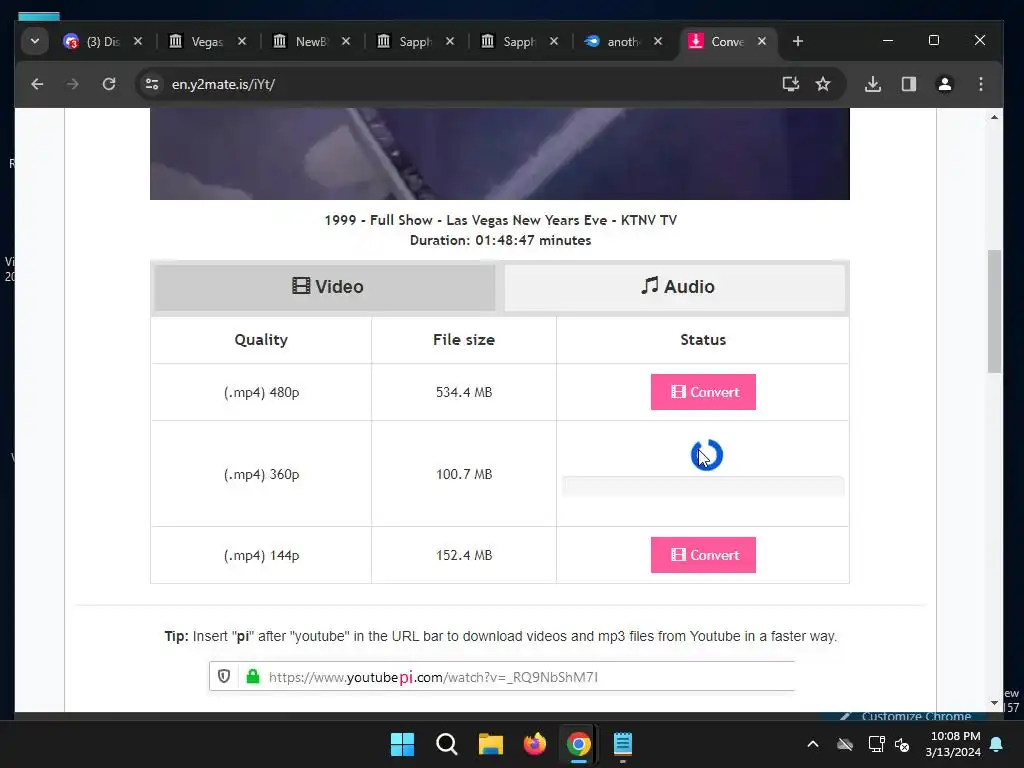The height and width of the screenshot is (768, 1024).
Task: Open Windows taskbar search
Action: point(447,744)
